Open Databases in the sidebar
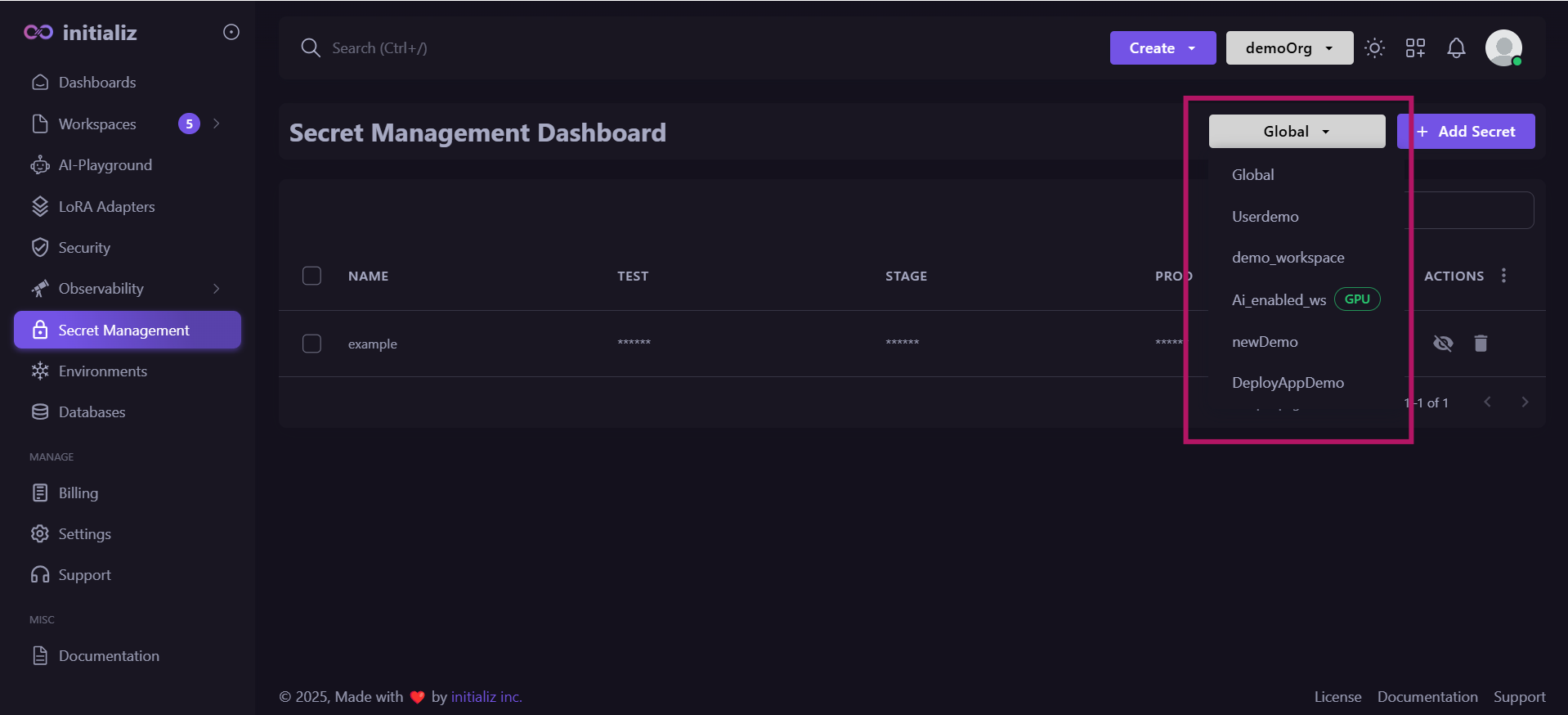 tap(128, 412)
